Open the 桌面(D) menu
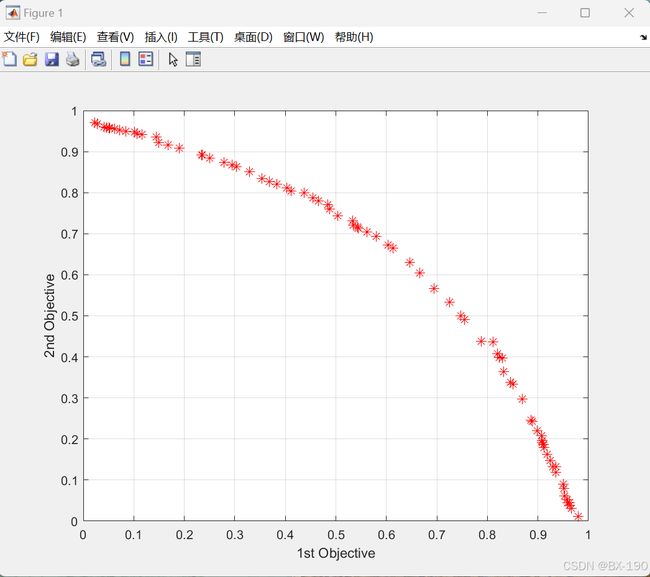Screen dimensions: 650x577 253,37
